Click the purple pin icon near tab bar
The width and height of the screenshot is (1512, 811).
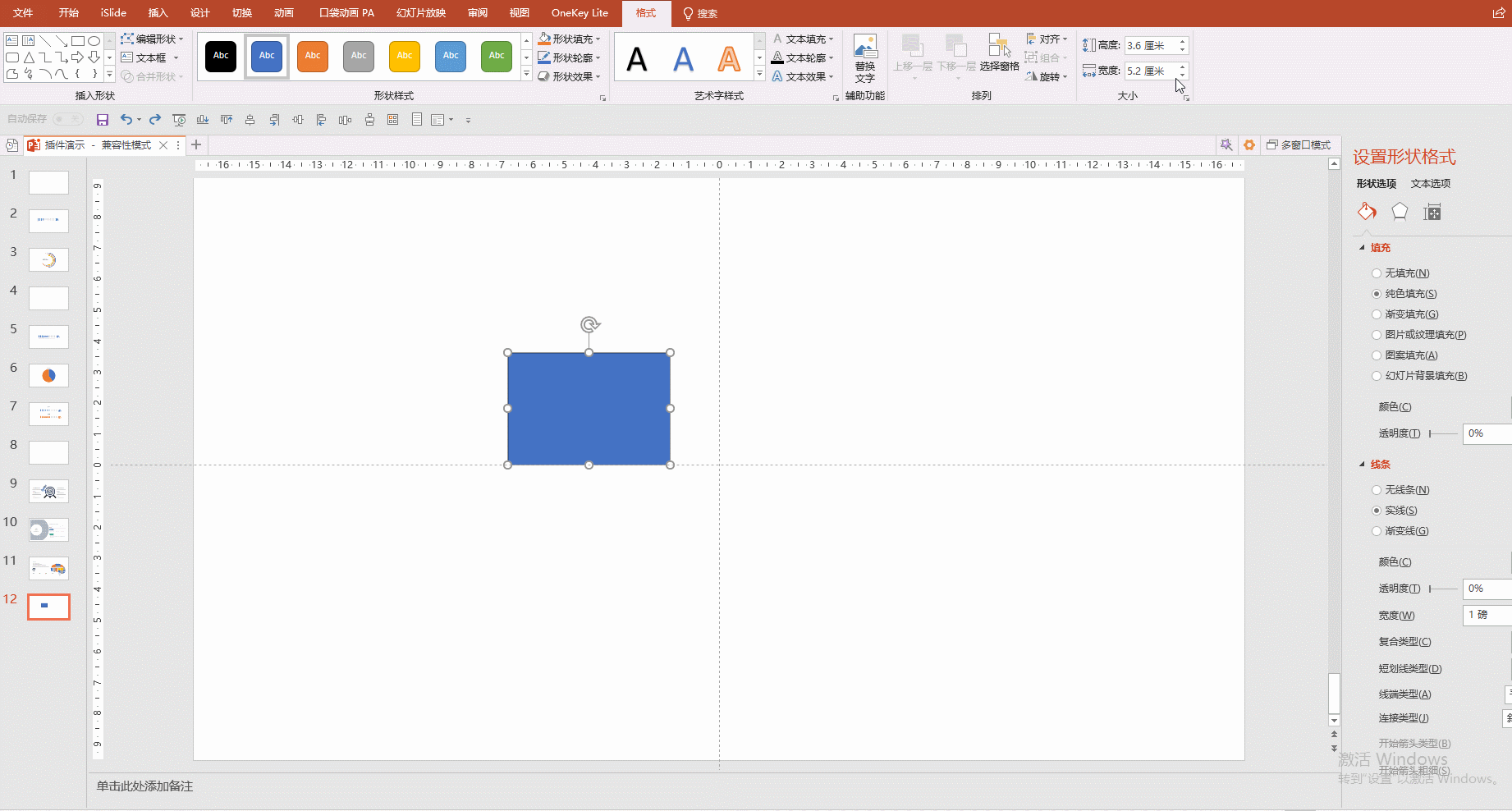[x=1226, y=144]
